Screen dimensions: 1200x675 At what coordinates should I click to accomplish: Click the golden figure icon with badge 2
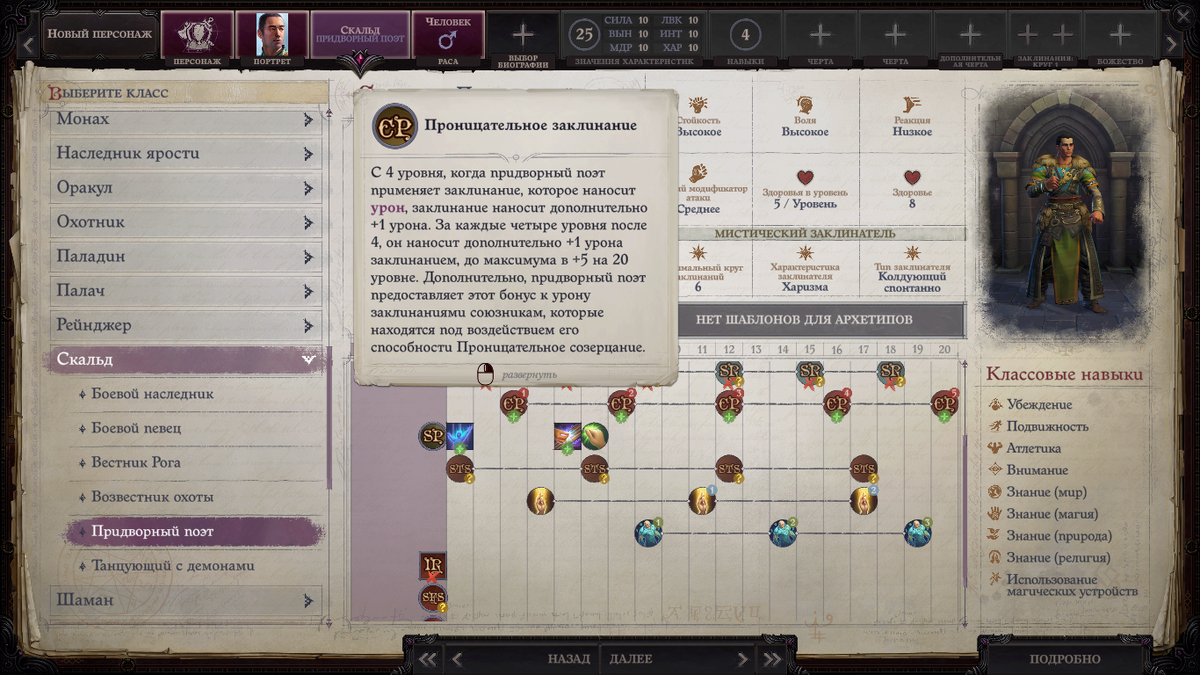864,500
